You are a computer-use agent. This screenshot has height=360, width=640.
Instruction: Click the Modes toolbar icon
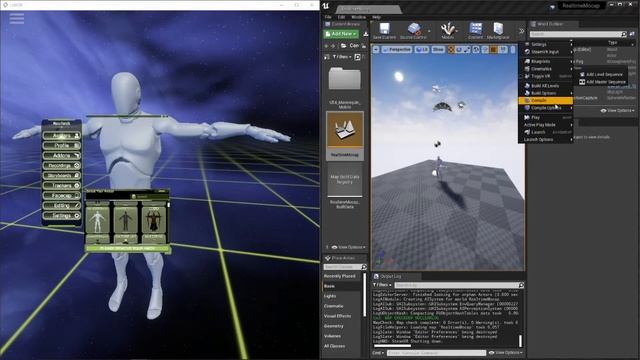(x=448, y=31)
